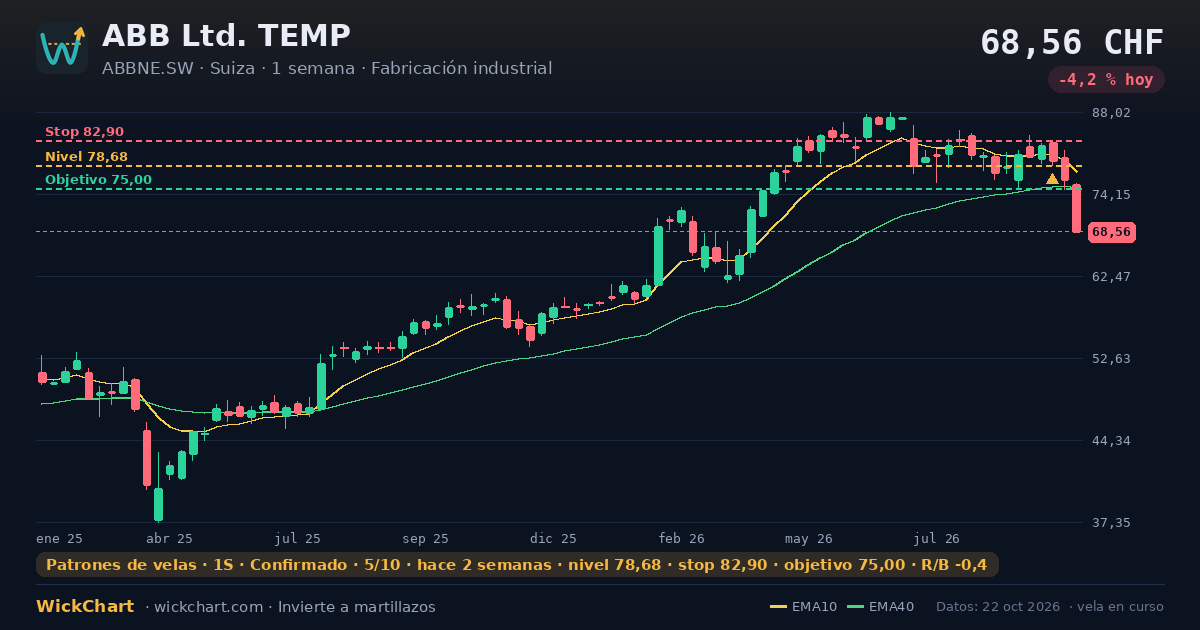Click the feb 26 date axis label
This screenshot has width=1200, height=630.
pos(682,538)
